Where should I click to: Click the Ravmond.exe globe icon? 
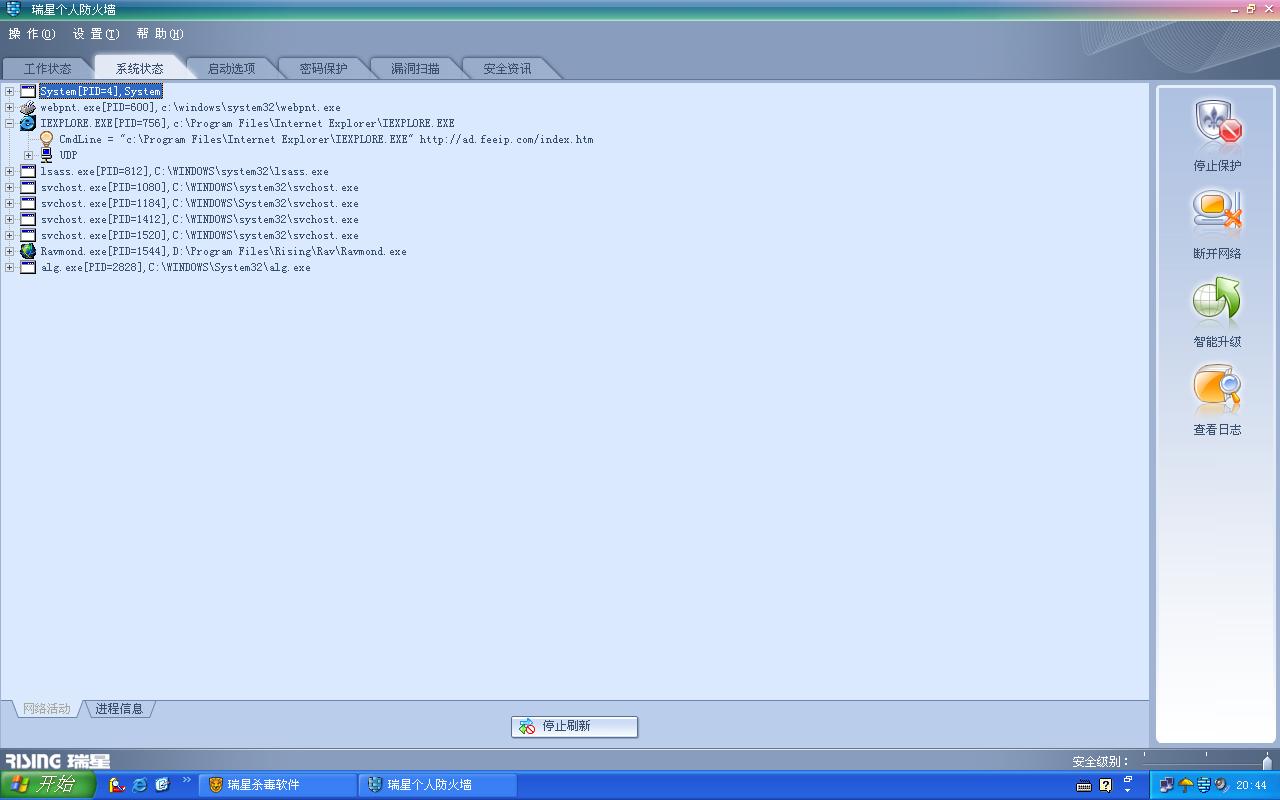tap(28, 251)
